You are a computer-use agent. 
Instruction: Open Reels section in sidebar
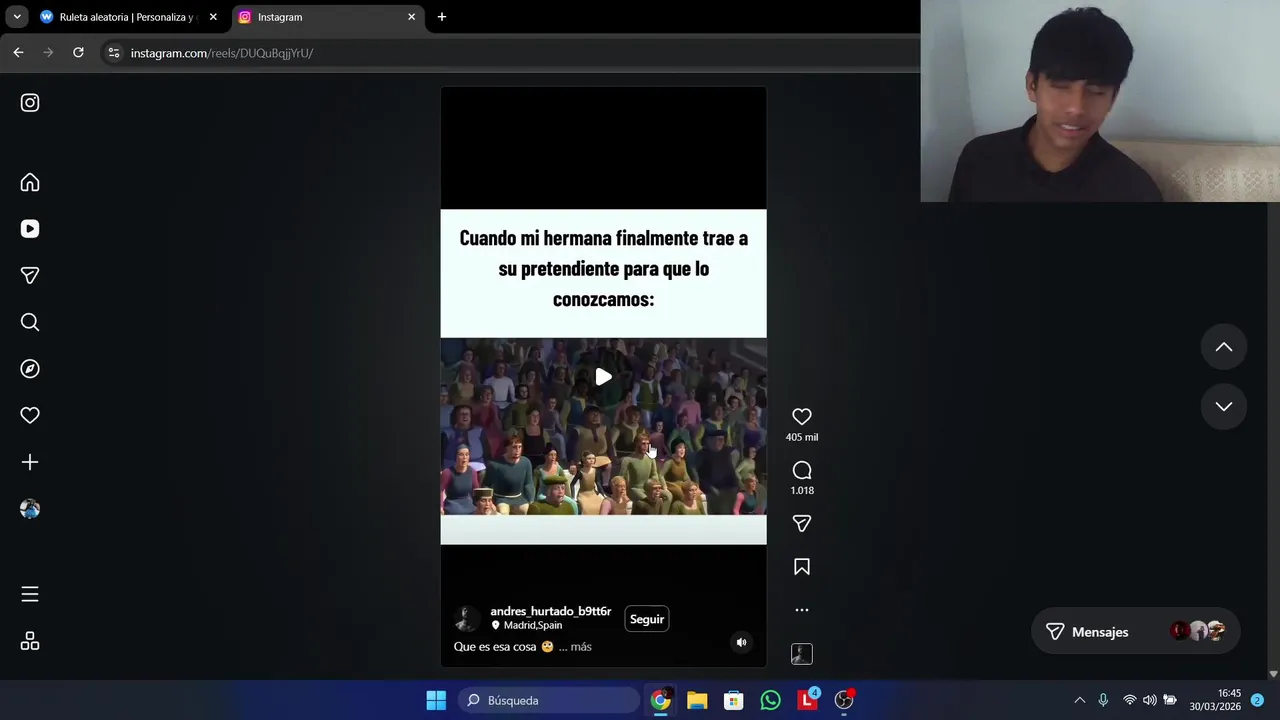point(30,229)
